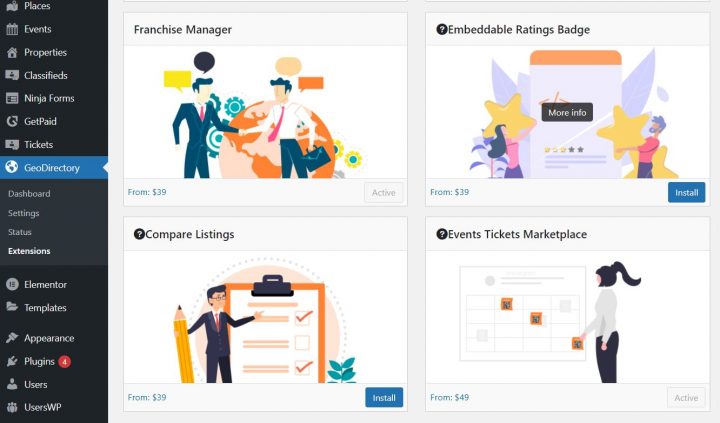Viewport: 720px width, 423px height.
Task: Select the Extensions submenu item
Action: [29, 251]
